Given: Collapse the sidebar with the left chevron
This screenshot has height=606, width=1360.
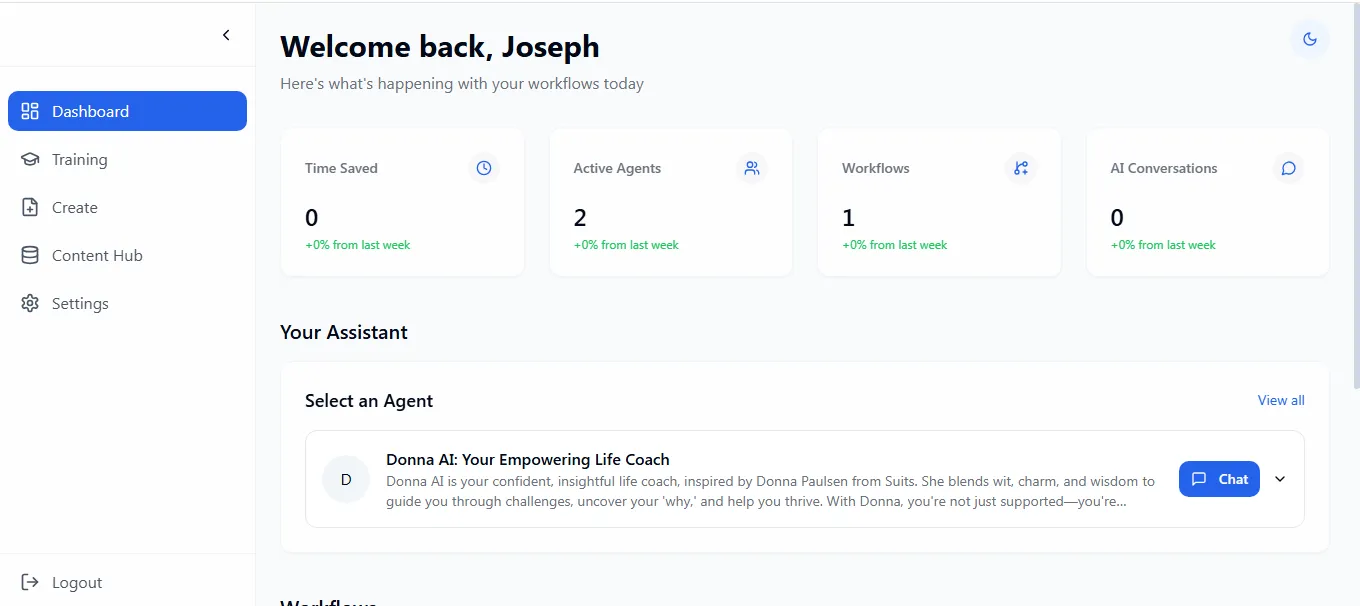Looking at the screenshot, I should (226, 35).
